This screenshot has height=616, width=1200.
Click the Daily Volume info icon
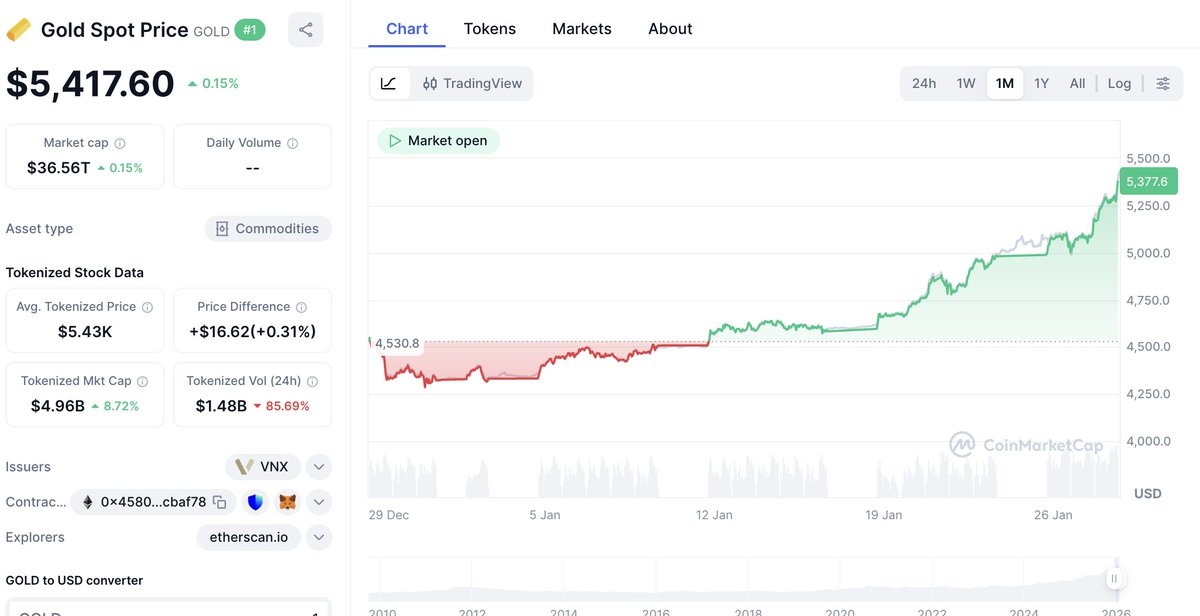coord(293,144)
